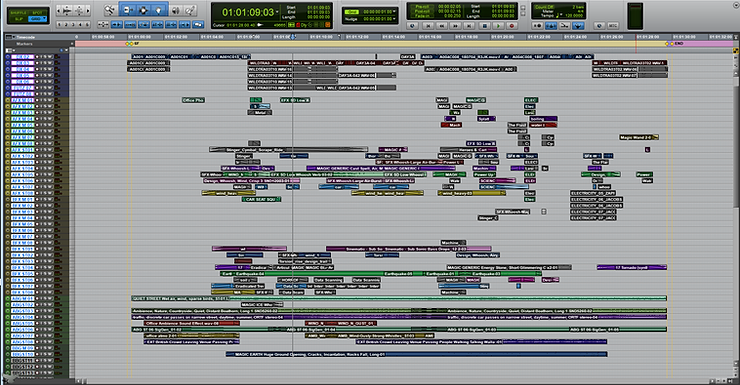740x385 pixels.
Task: Click the green Play transport button
Action: [498, 25]
